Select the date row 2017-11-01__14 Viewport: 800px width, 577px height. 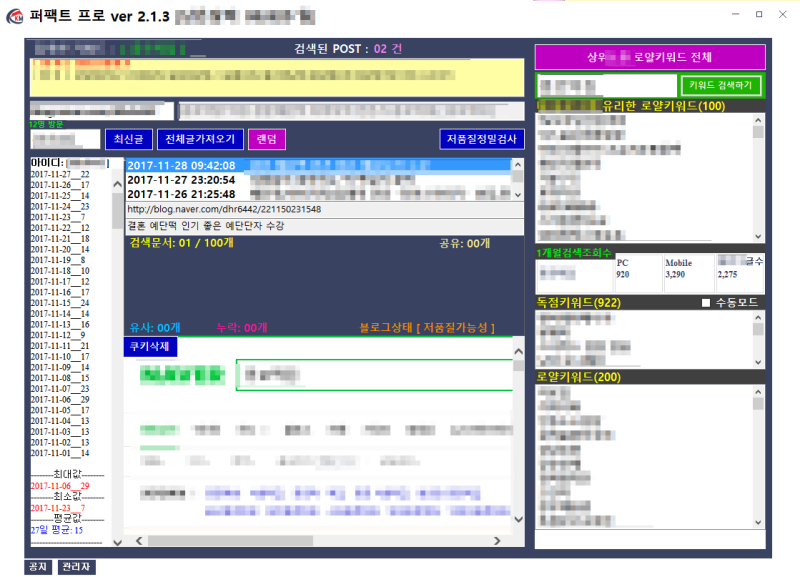(x=60, y=453)
